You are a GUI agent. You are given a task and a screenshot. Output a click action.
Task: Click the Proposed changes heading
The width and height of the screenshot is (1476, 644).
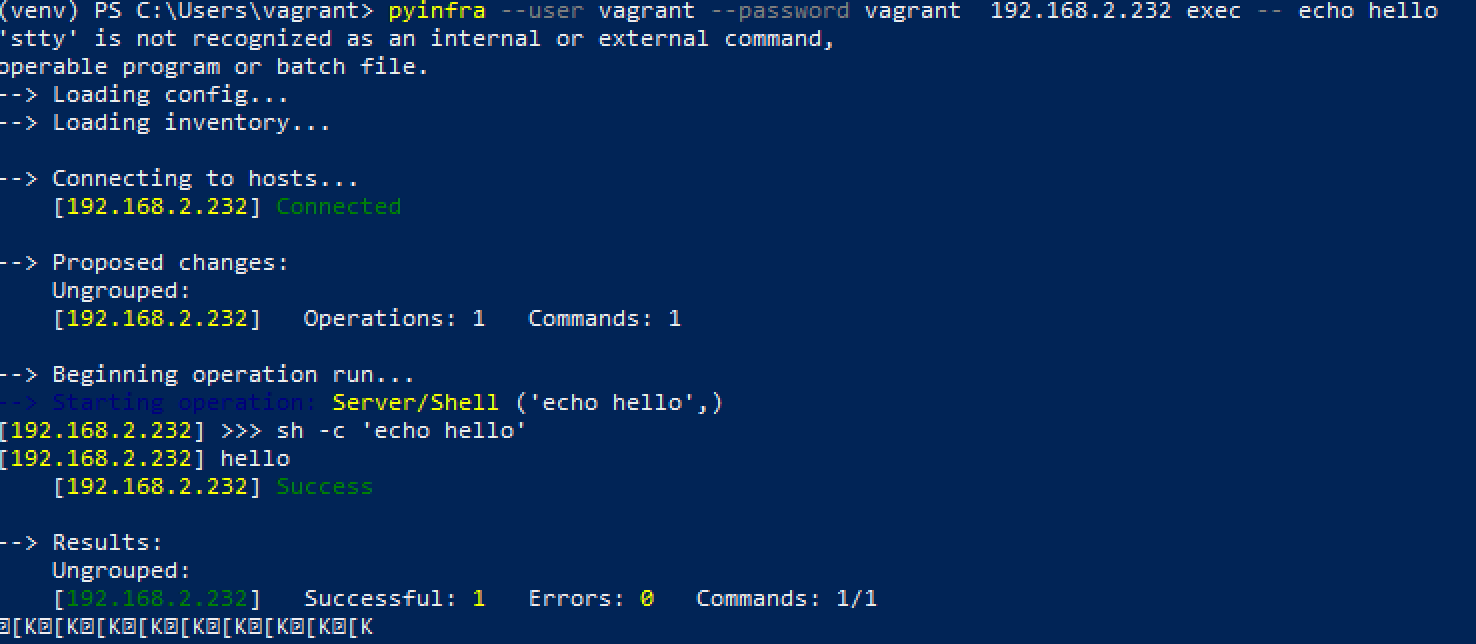tap(144, 263)
